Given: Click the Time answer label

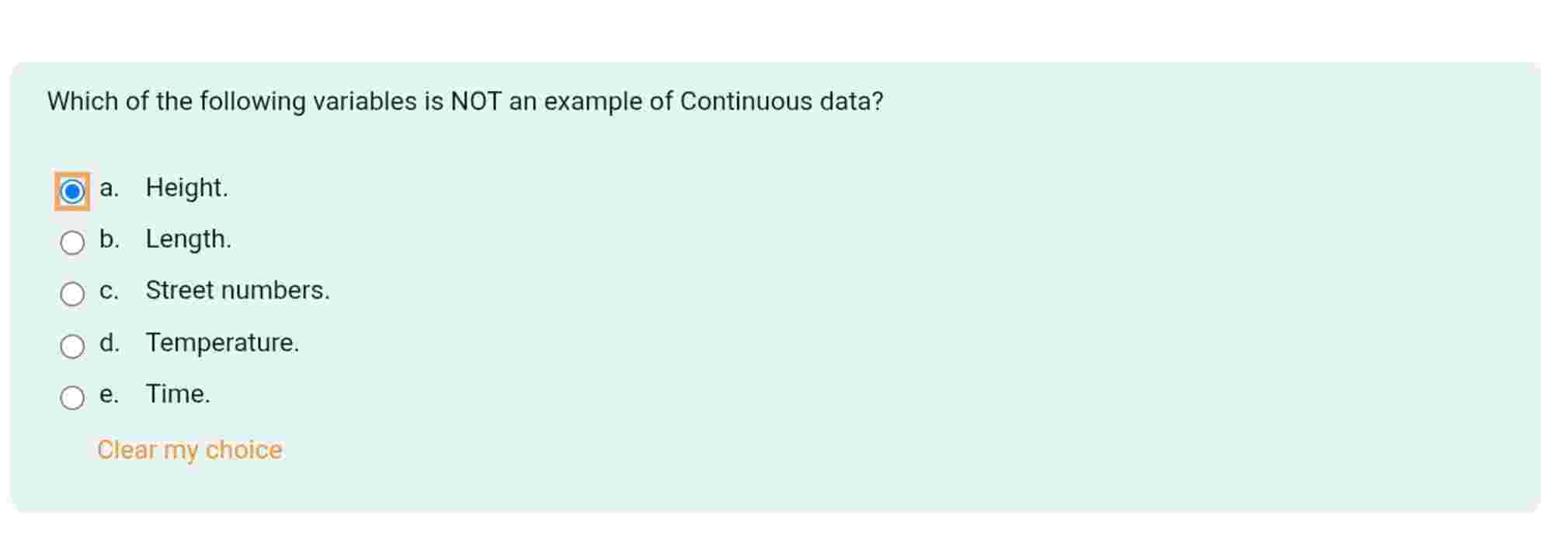Looking at the screenshot, I should pos(178,394).
